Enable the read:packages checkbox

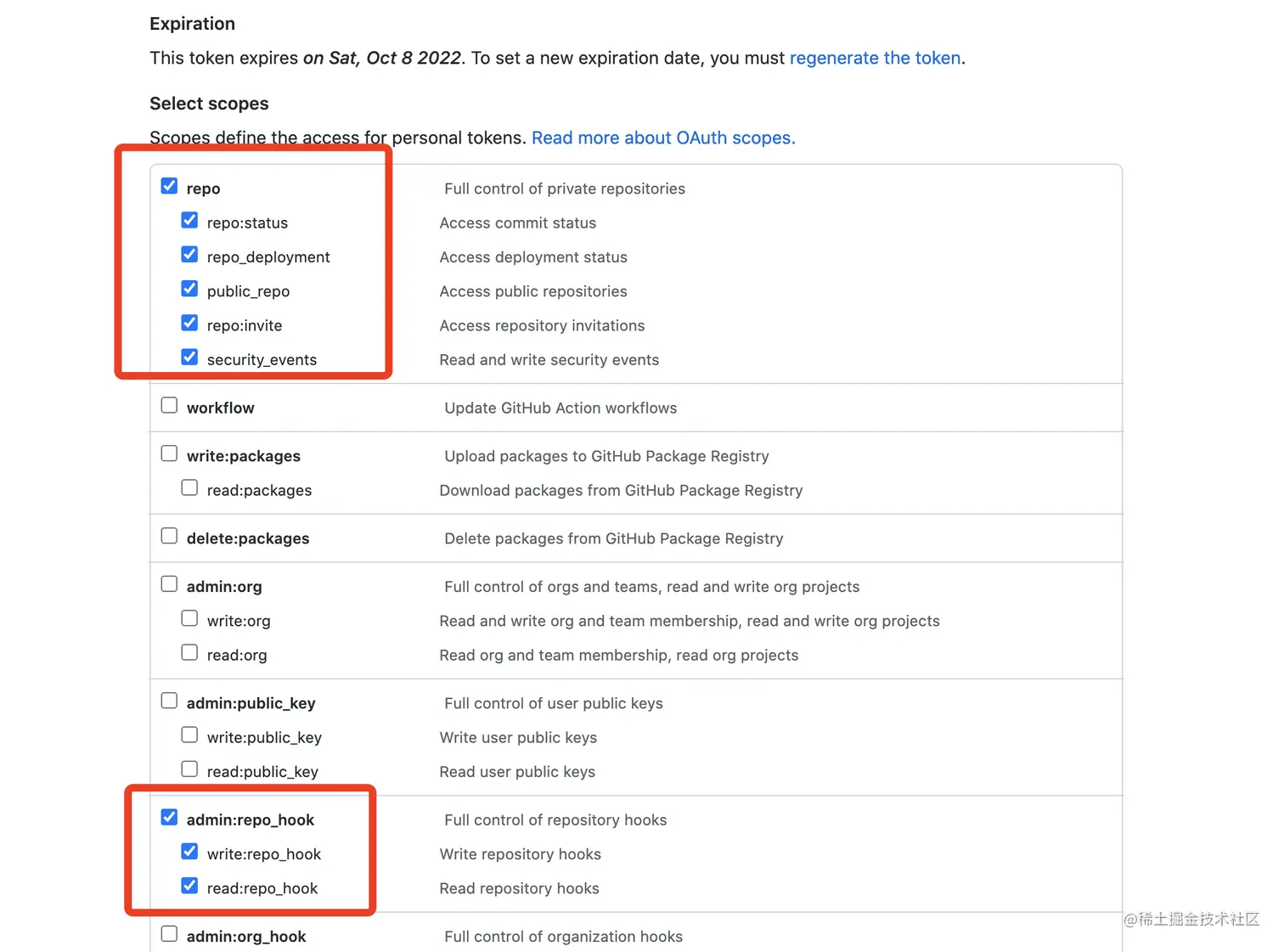[189, 487]
